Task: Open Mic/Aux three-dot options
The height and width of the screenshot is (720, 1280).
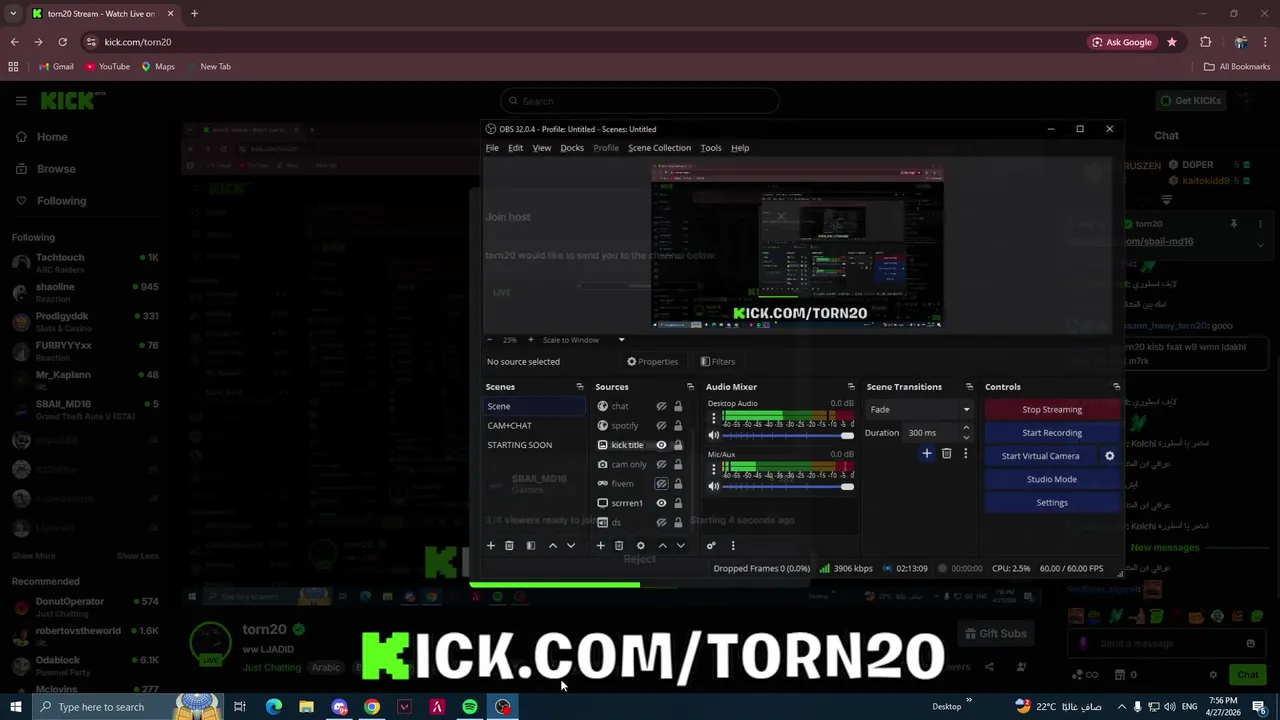Action: pos(714,469)
